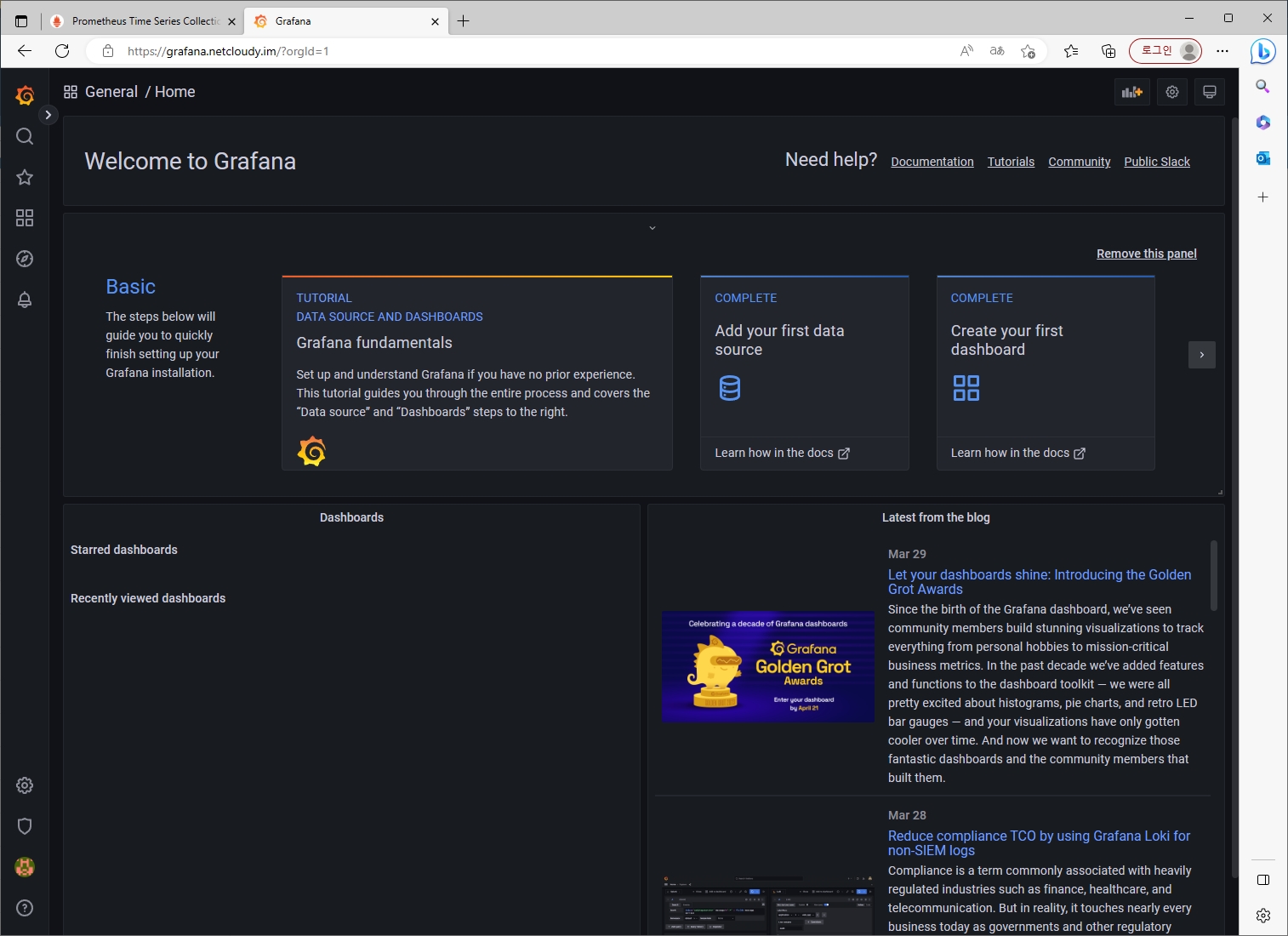Add a tool to Edge sidebar
Viewport: 1288px width, 936px height.
pos(1263,197)
